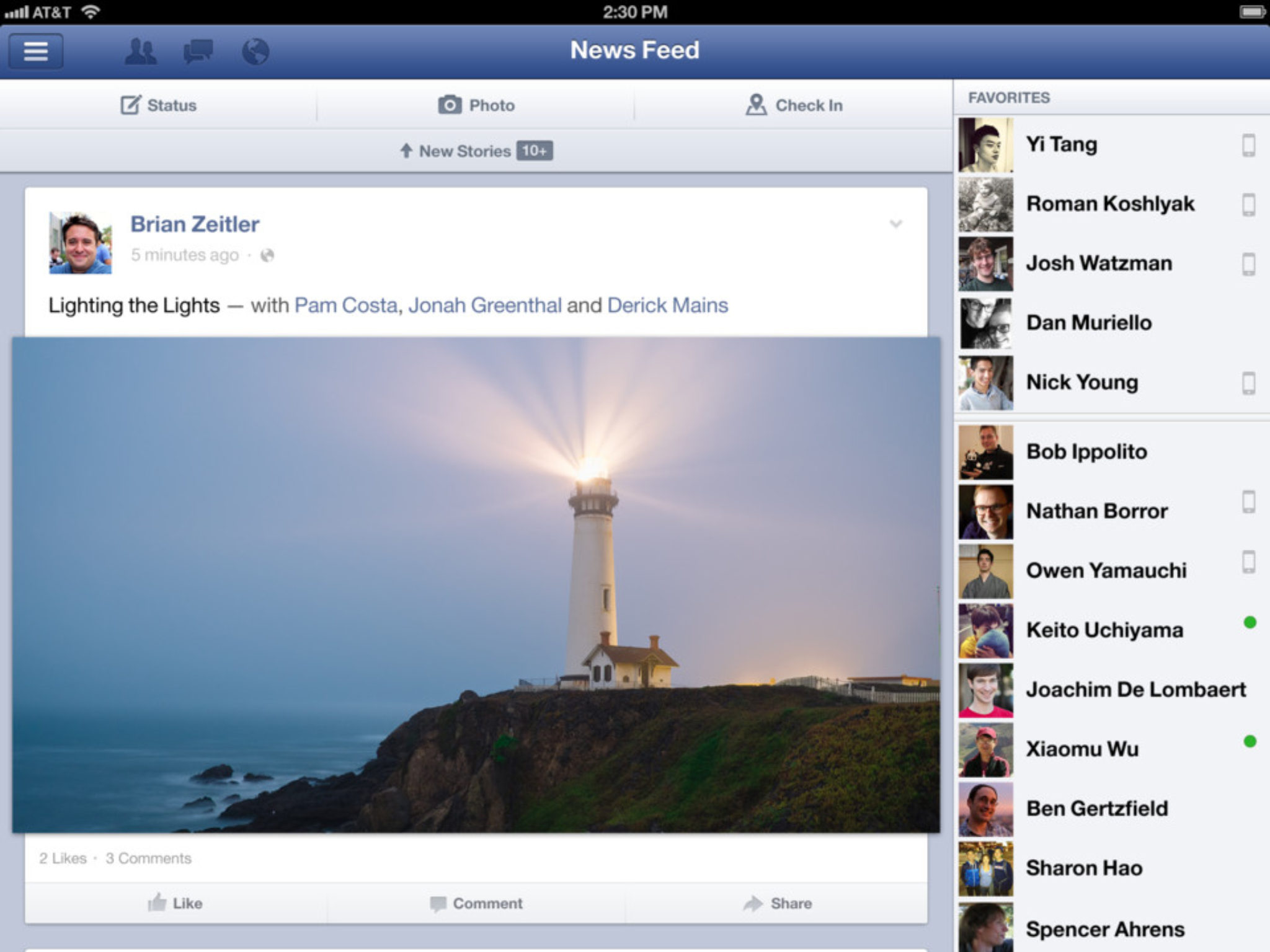1270x952 pixels.
Task: Like Brian Zeitler's post
Action: 175,903
